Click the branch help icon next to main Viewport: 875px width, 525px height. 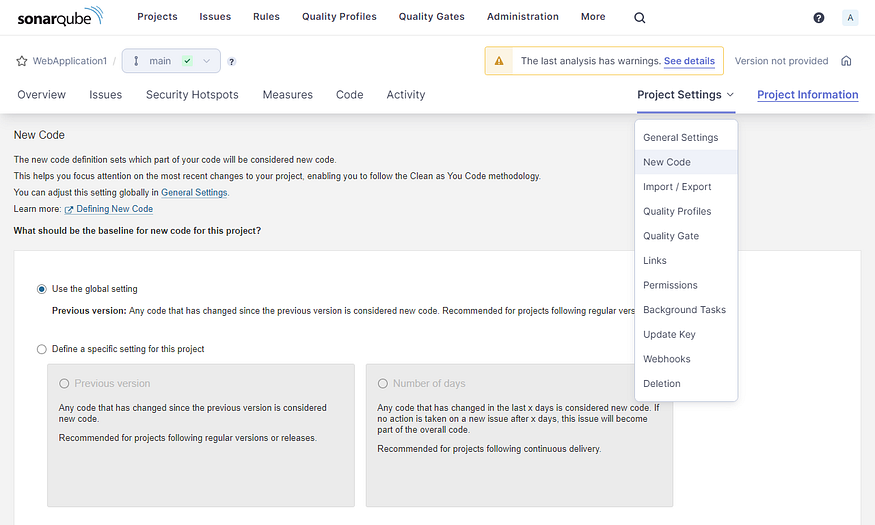click(232, 61)
